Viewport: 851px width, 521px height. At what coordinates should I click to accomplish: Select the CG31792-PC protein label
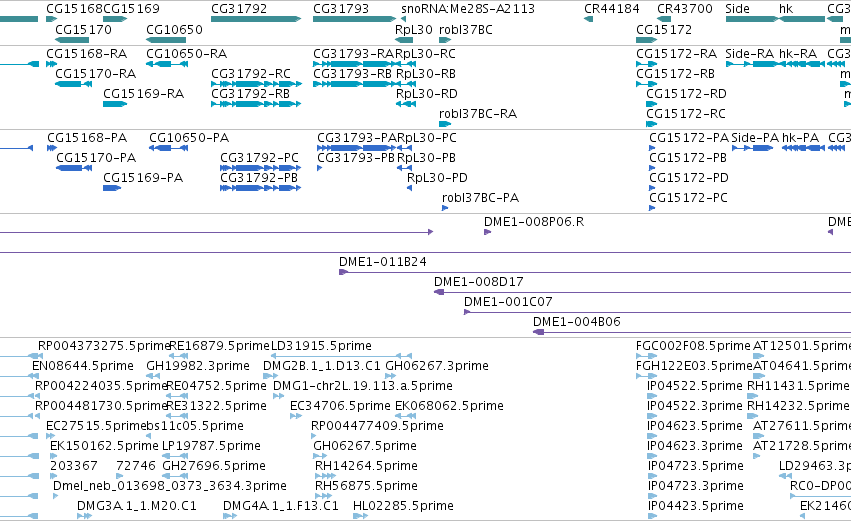click(x=259, y=157)
